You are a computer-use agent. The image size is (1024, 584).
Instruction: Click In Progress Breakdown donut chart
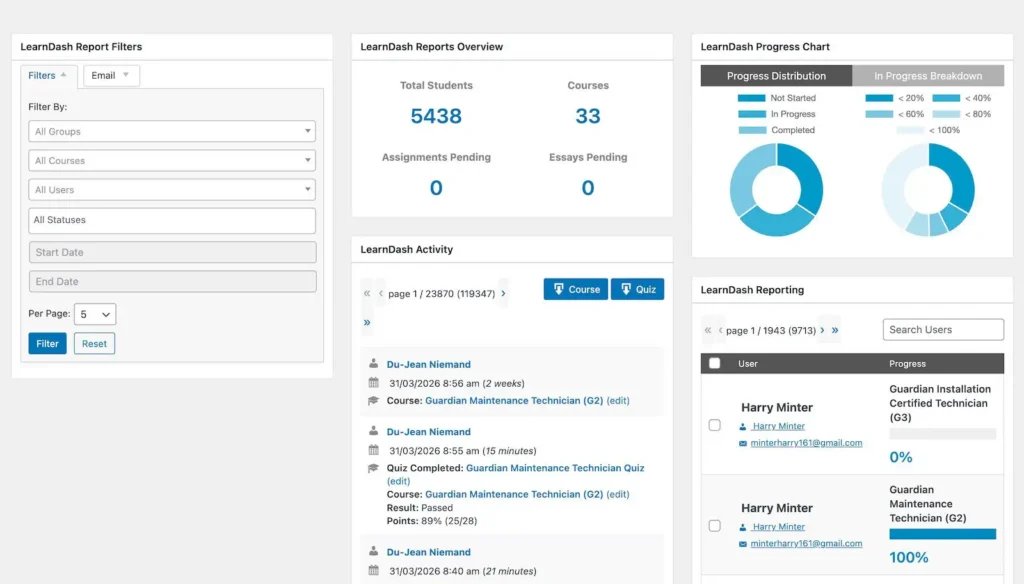click(928, 189)
